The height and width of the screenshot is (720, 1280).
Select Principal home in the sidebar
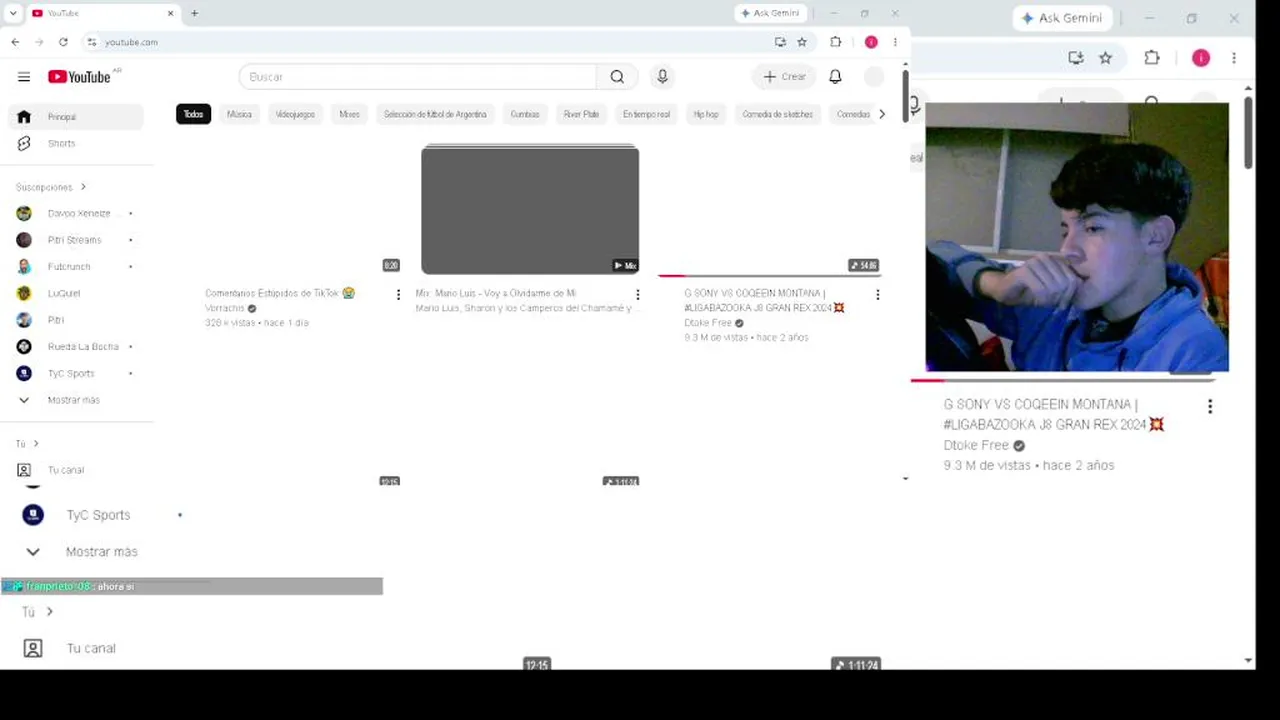[76, 117]
